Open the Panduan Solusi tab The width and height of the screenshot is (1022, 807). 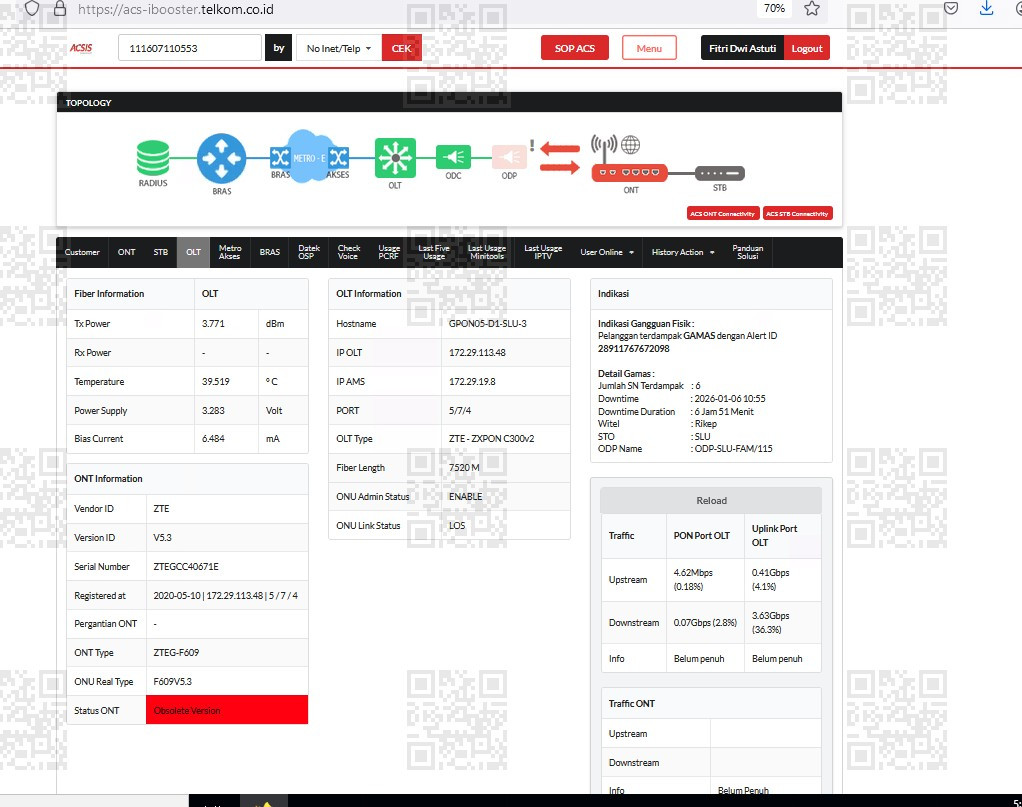[x=748, y=252]
